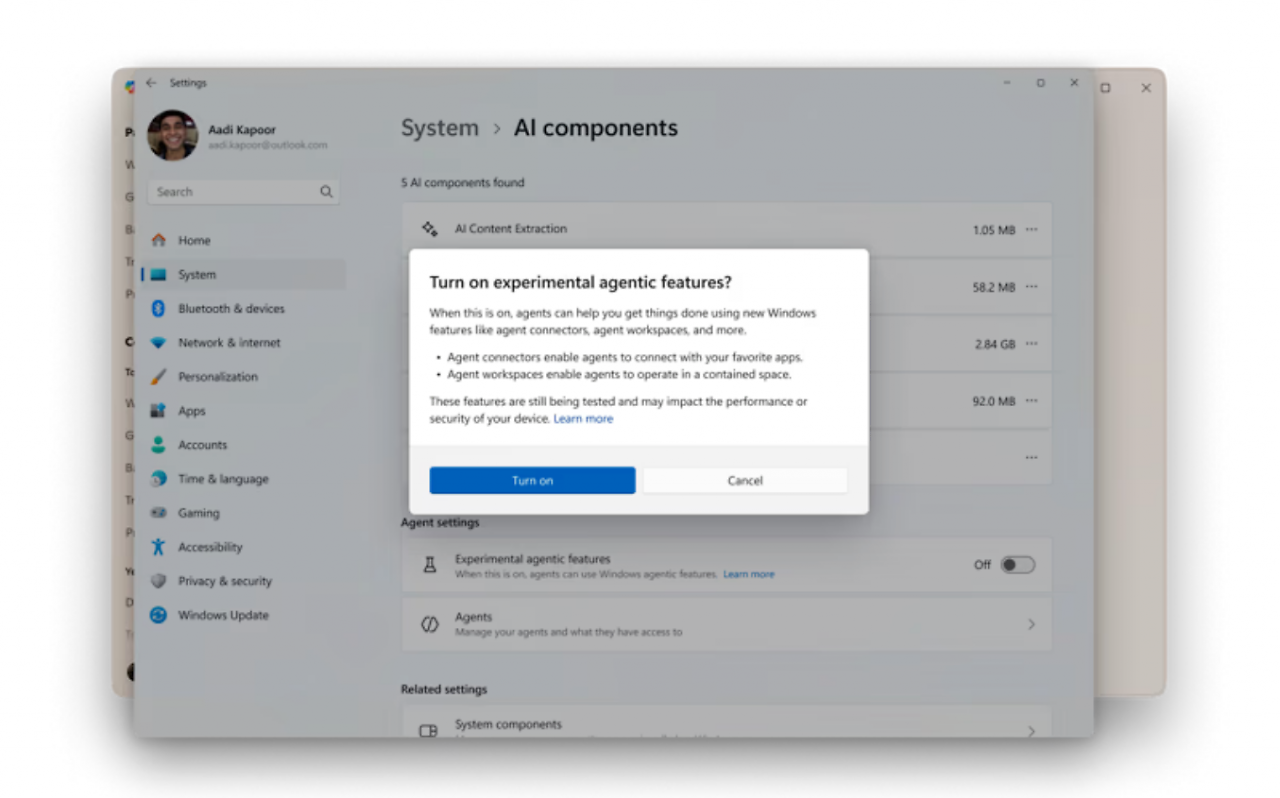The width and height of the screenshot is (1280, 798).
Task: Open more options for the 58.2 MB component
Action: pos(1031,286)
